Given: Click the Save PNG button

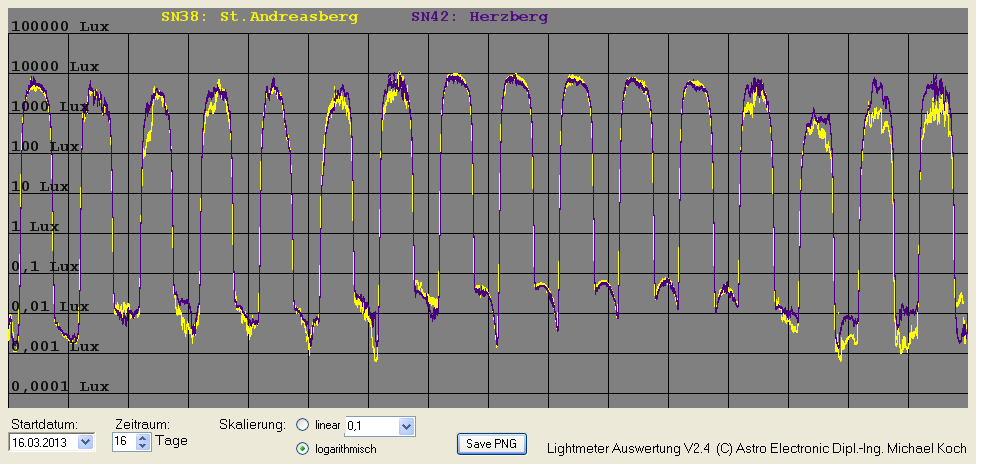Looking at the screenshot, I should (491, 443).
